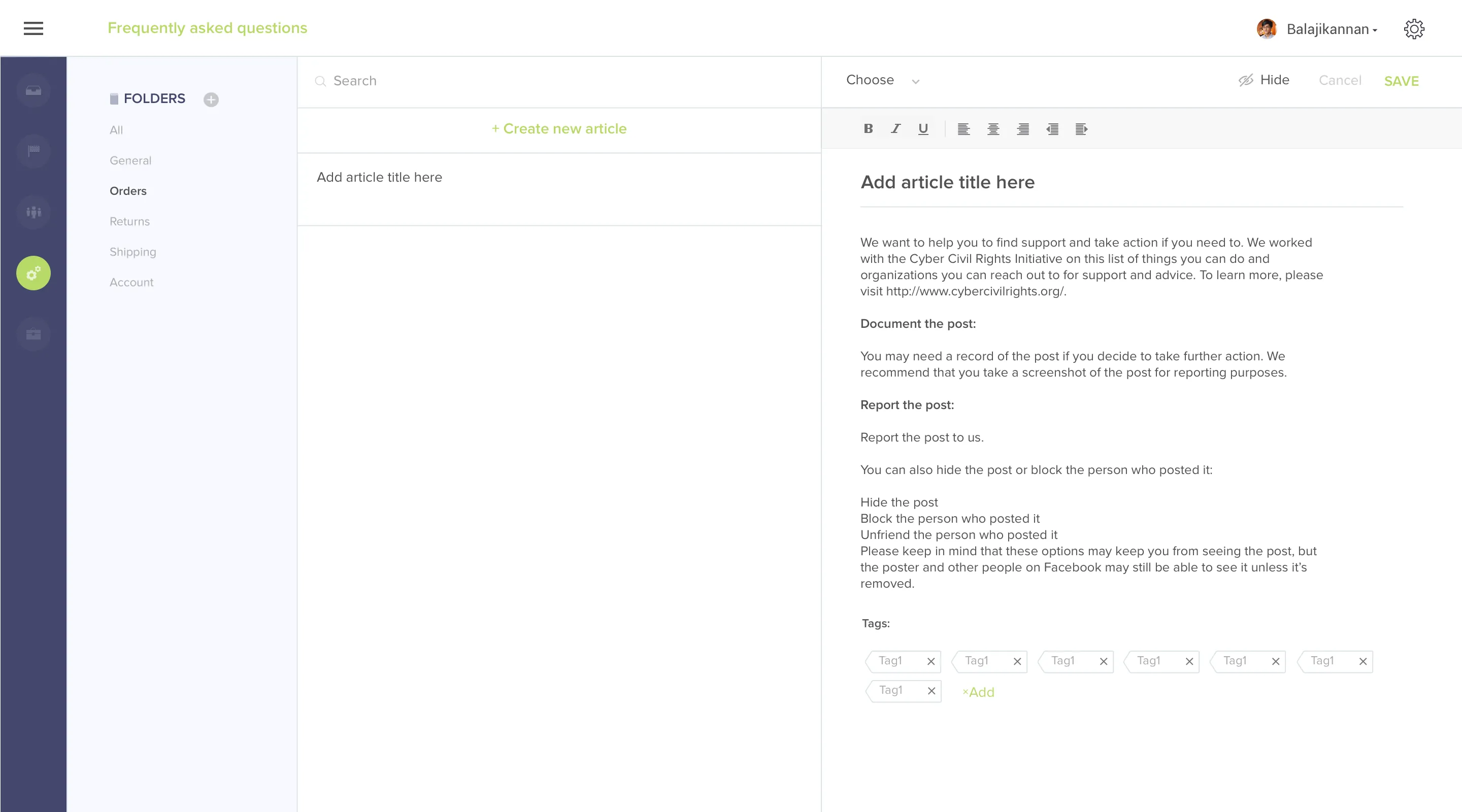The width and height of the screenshot is (1462, 812).
Task: Decrease indent of text
Action: pos(1052,129)
